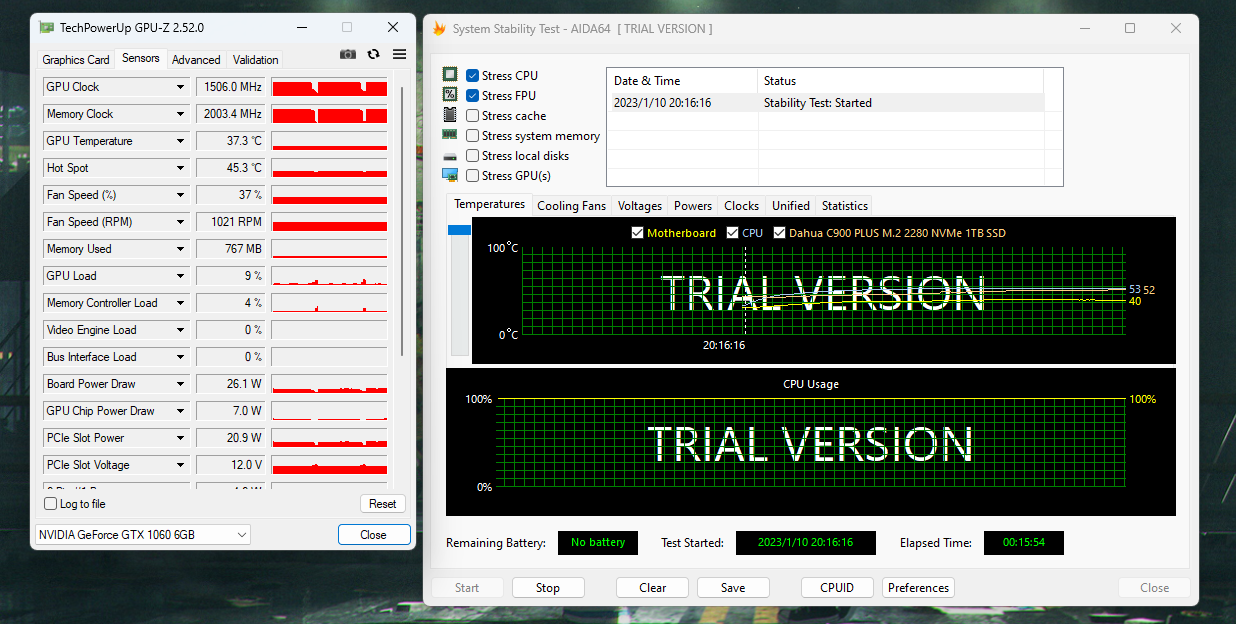Expand the Board Power Draw dropdown
Viewport: 1236px width, 624px height.
point(180,384)
